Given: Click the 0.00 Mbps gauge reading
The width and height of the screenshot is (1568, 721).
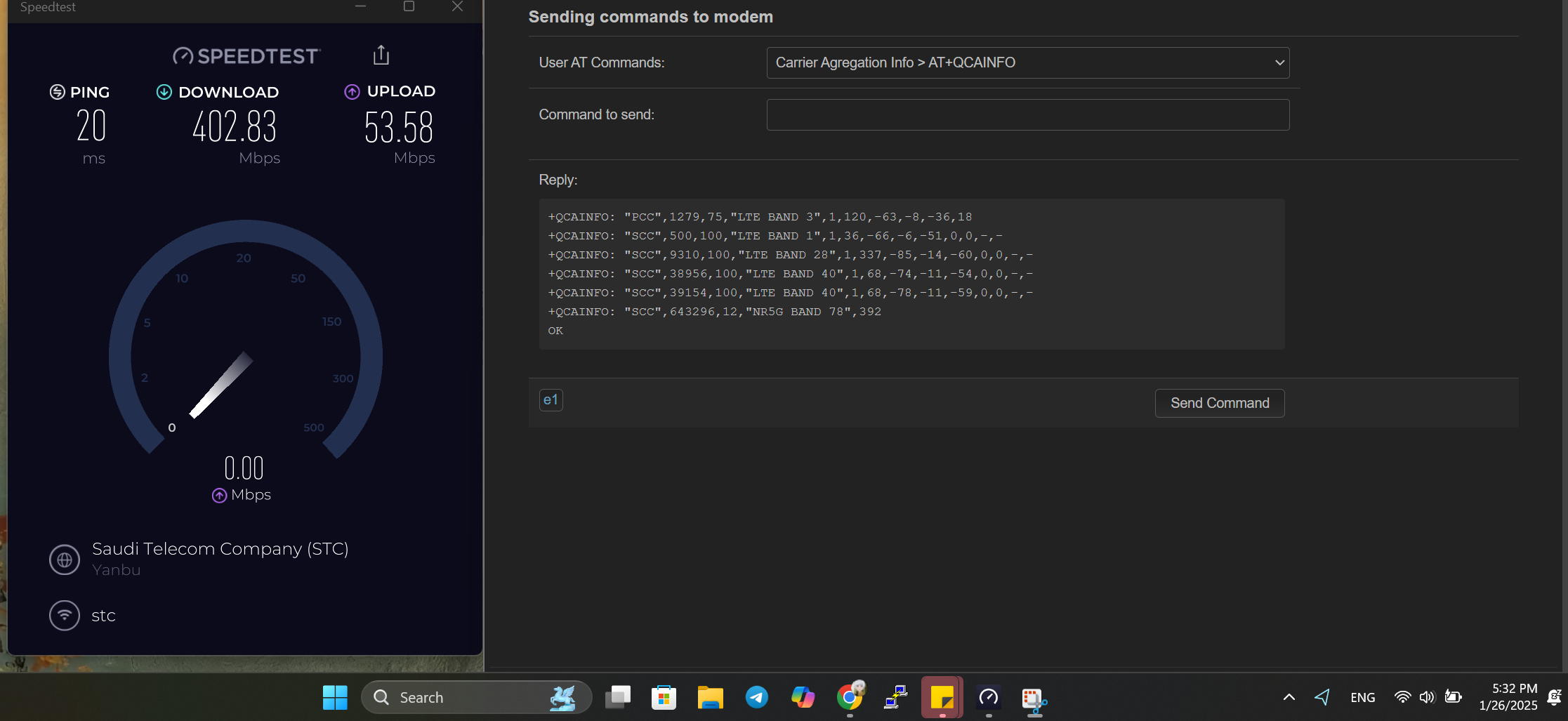Looking at the screenshot, I should pos(244,468).
